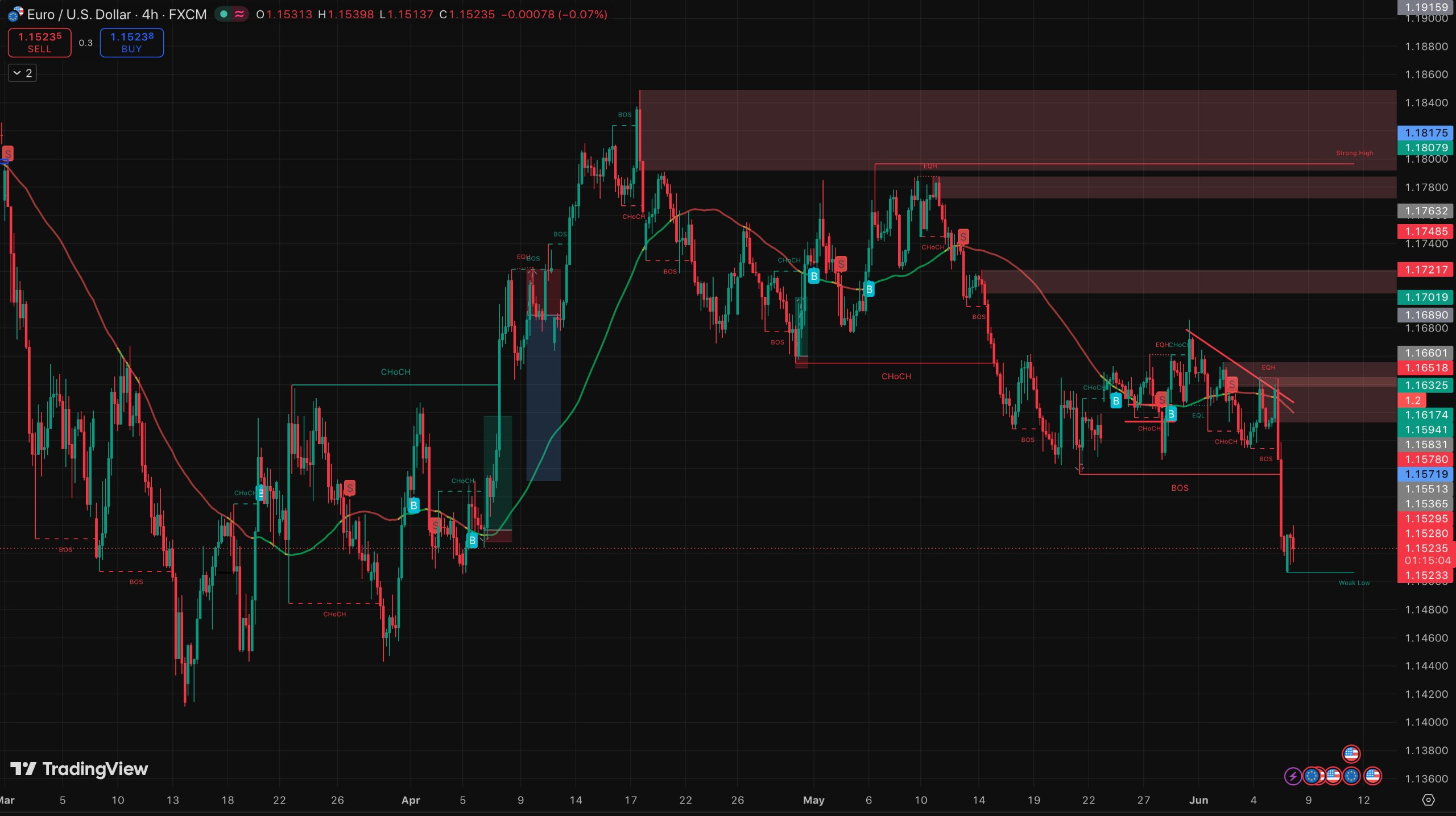The image size is (1456, 816).
Task: Click the gray 1.16890 price tag
Action: tap(1426, 314)
